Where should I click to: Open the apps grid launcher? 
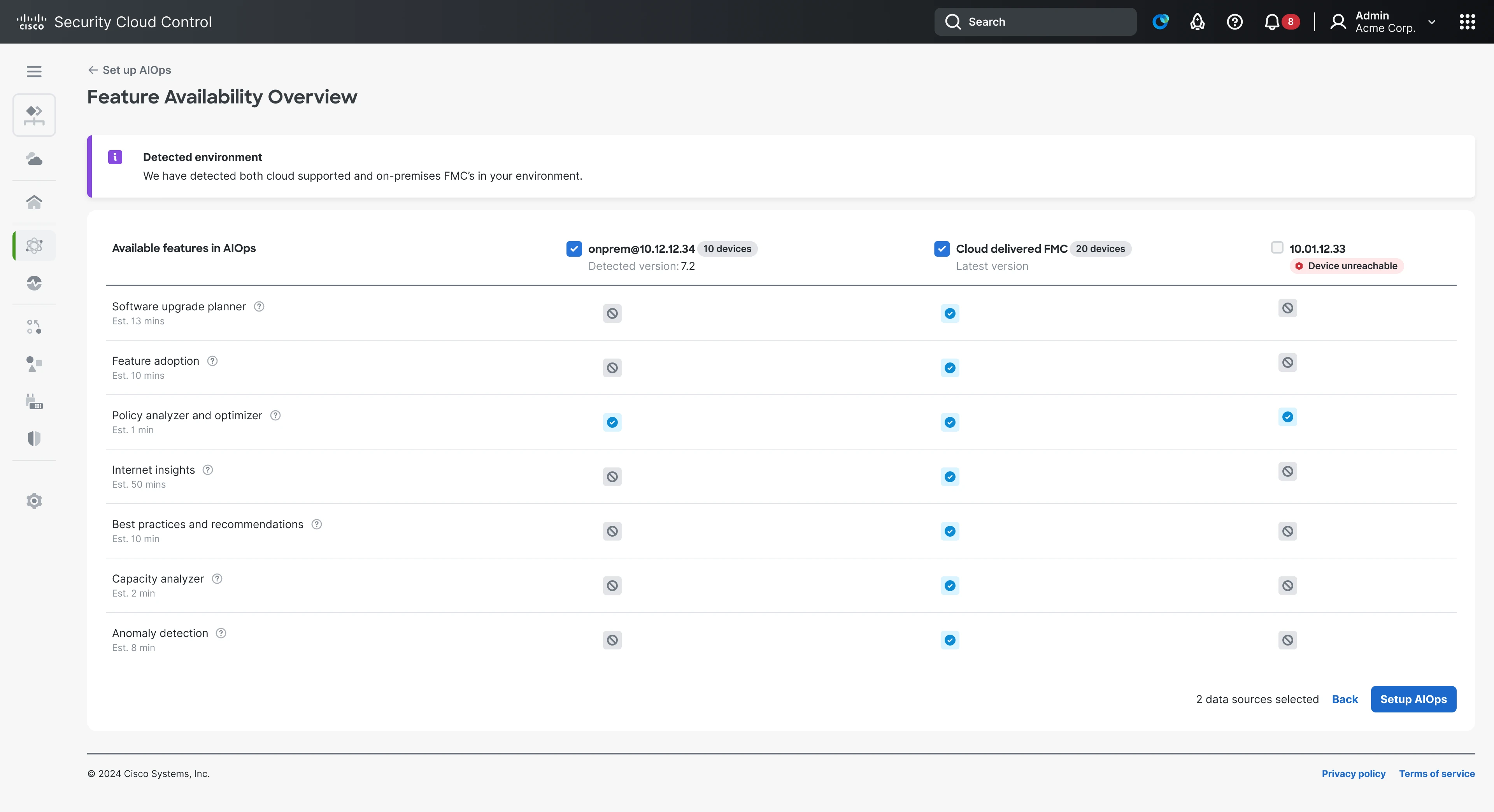(1467, 21)
